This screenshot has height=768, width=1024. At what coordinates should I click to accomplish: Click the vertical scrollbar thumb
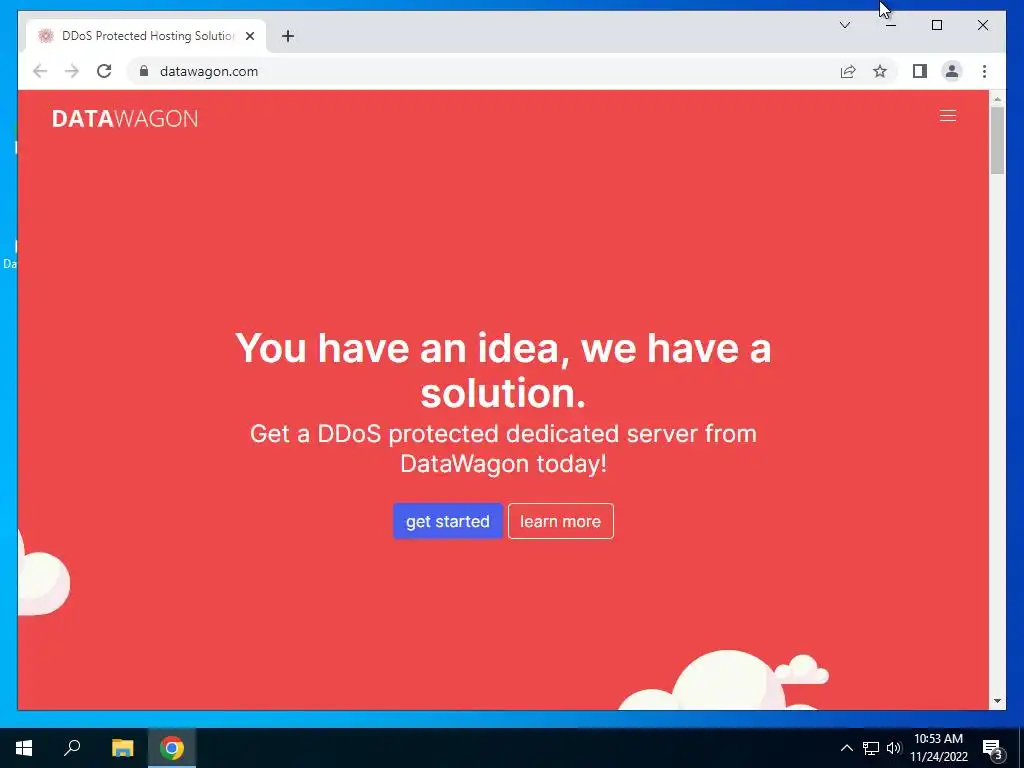(997, 140)
